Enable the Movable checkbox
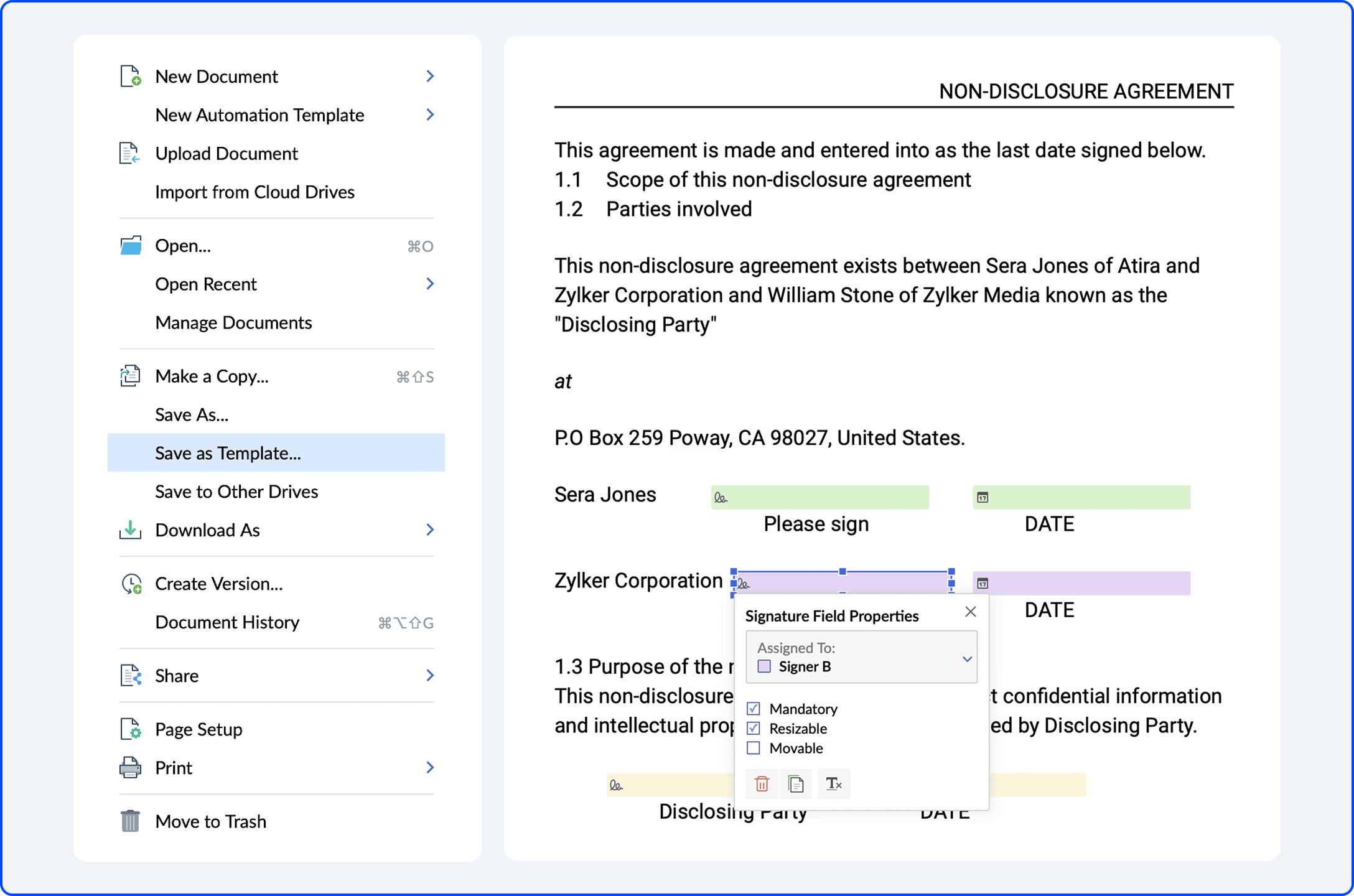Image resolution: width=1354 pixels, height=896 pixels. click(754, 748)
